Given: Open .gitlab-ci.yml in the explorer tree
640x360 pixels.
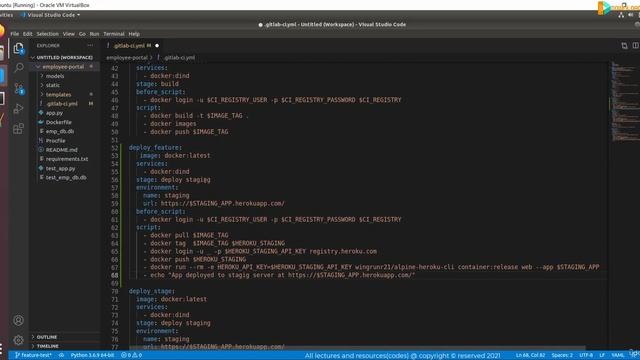Looking at the screenshot, I should pyautogui.click(x=62, y=104).
